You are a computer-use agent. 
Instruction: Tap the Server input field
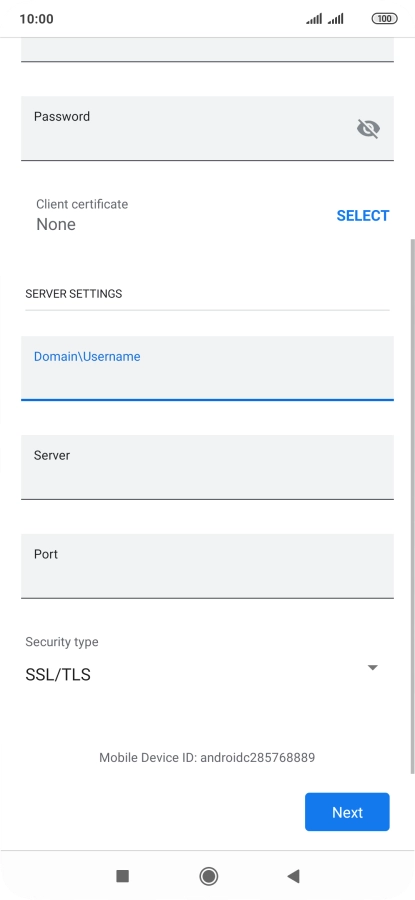(x=207, y=467)
